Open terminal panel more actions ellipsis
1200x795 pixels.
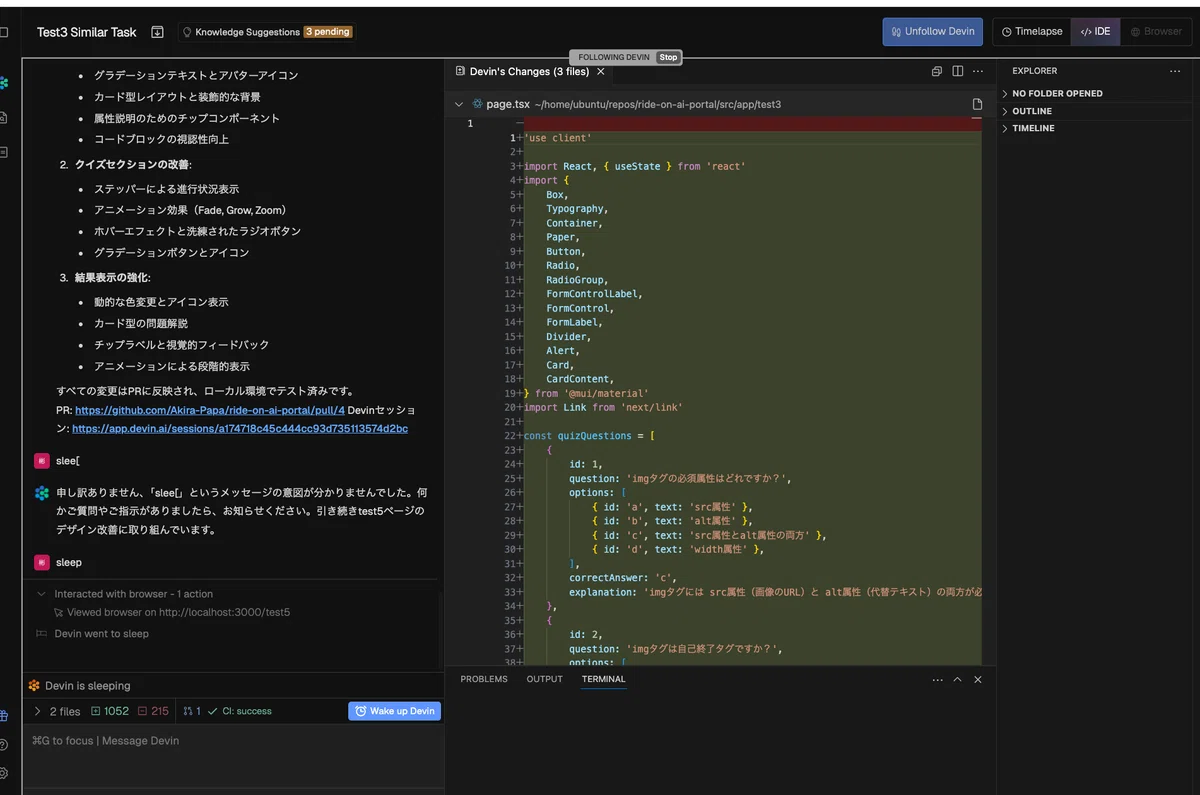tap(937, 679)
